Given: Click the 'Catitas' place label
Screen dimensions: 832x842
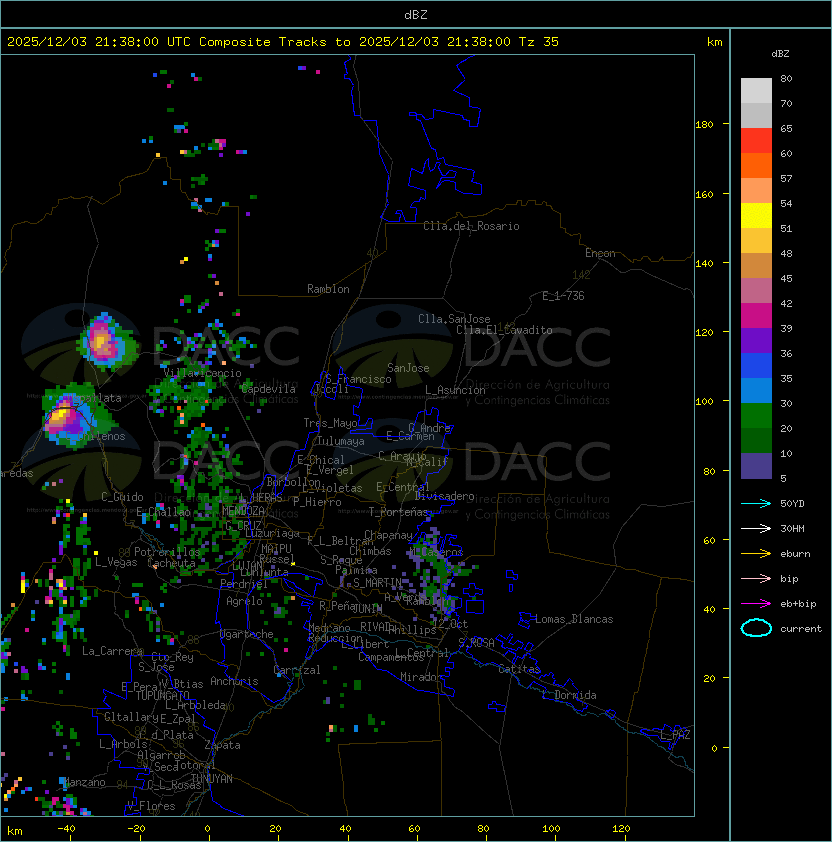Looking at the screenshot, I should point(519,669).
